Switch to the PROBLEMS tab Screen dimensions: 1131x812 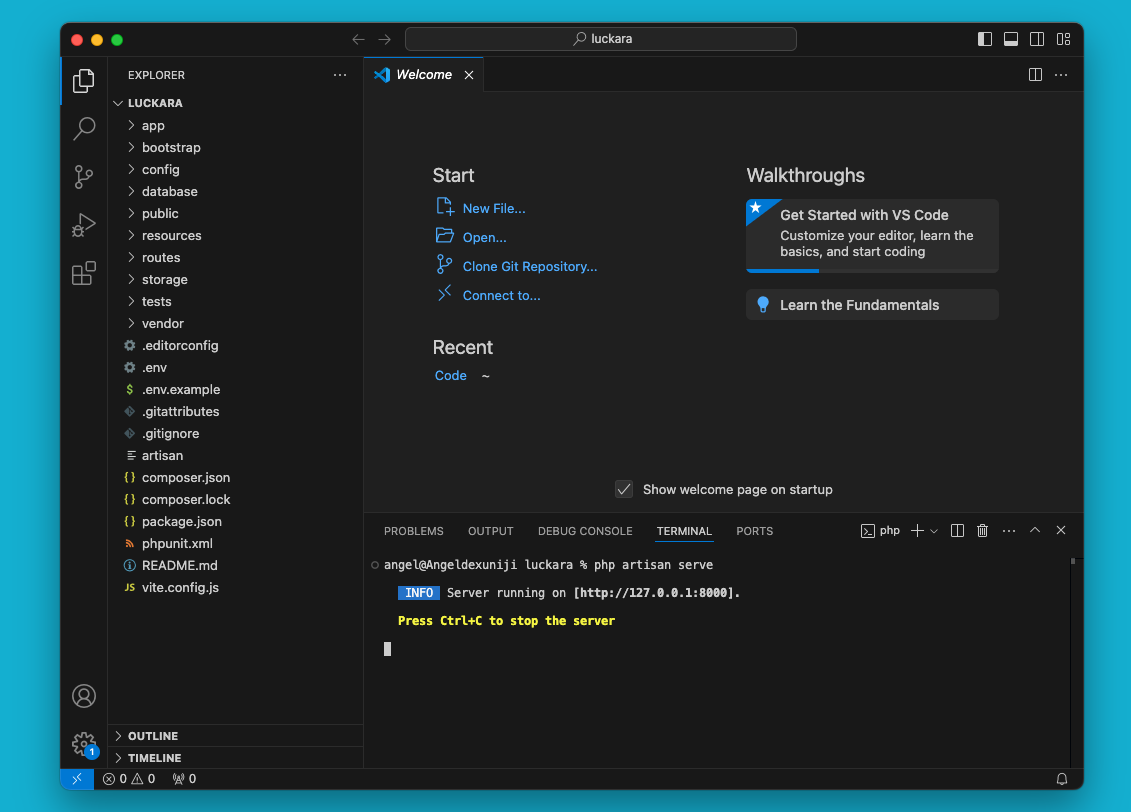(413, 531)
